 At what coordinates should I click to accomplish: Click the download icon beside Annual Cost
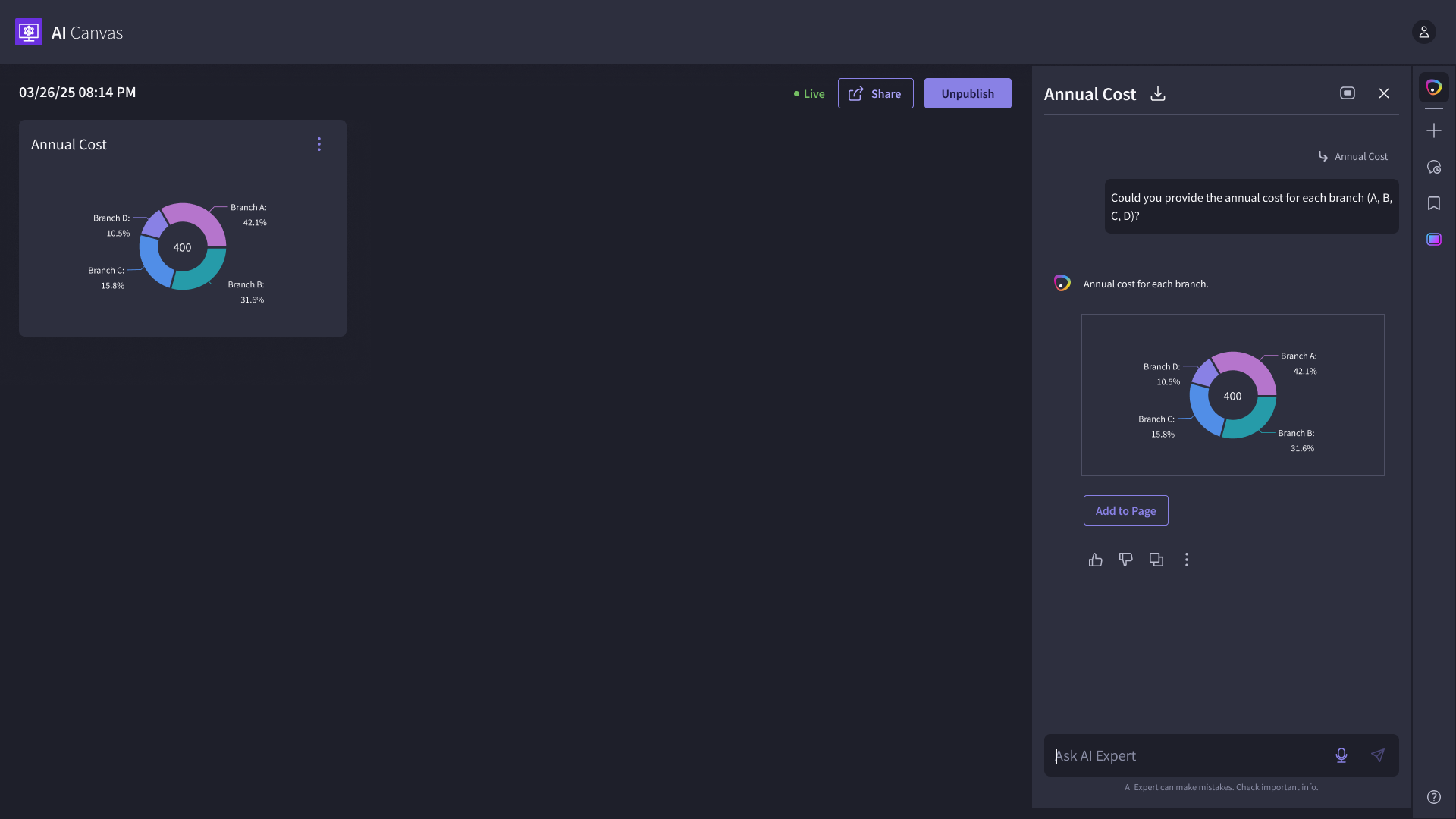pos(1157,94)
